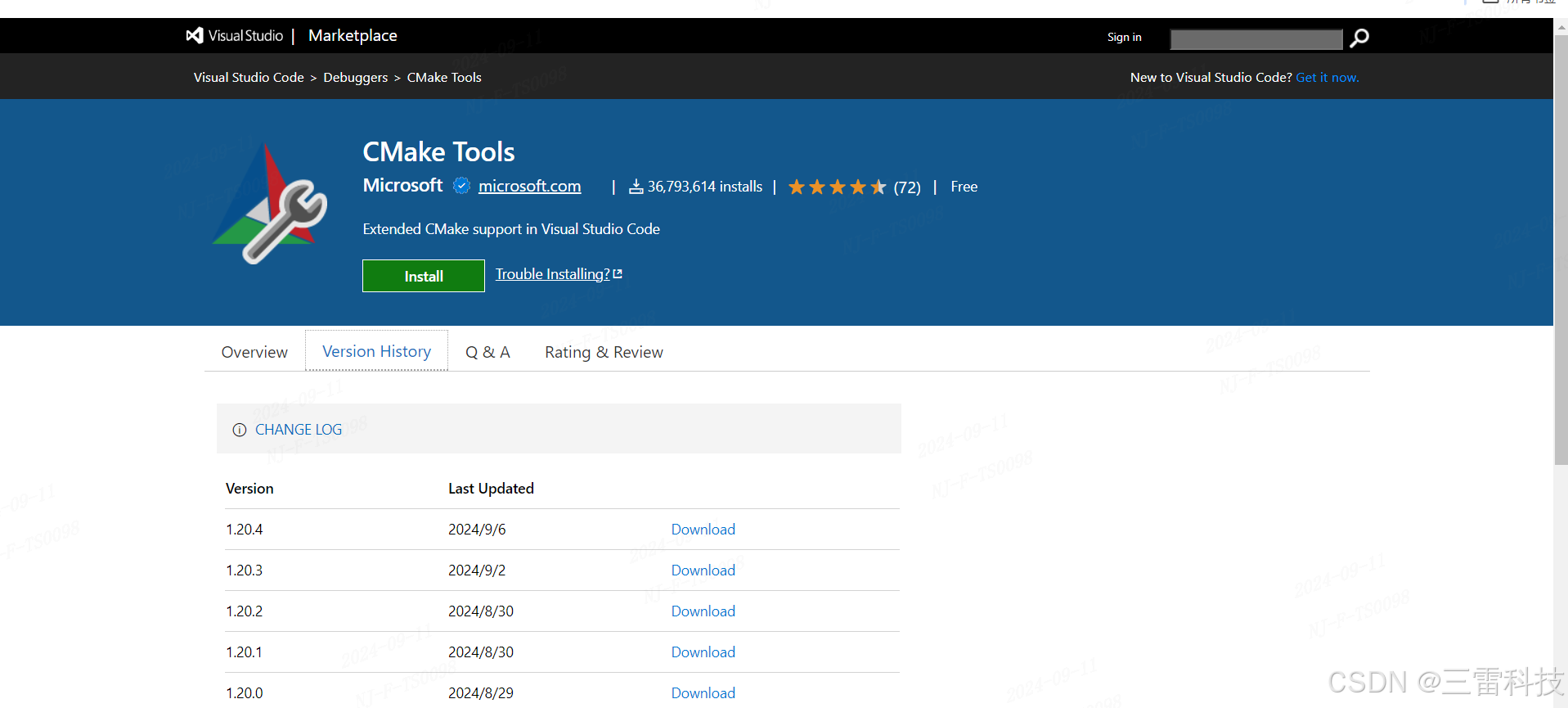Download version 1.20.3

coord(703,570)
